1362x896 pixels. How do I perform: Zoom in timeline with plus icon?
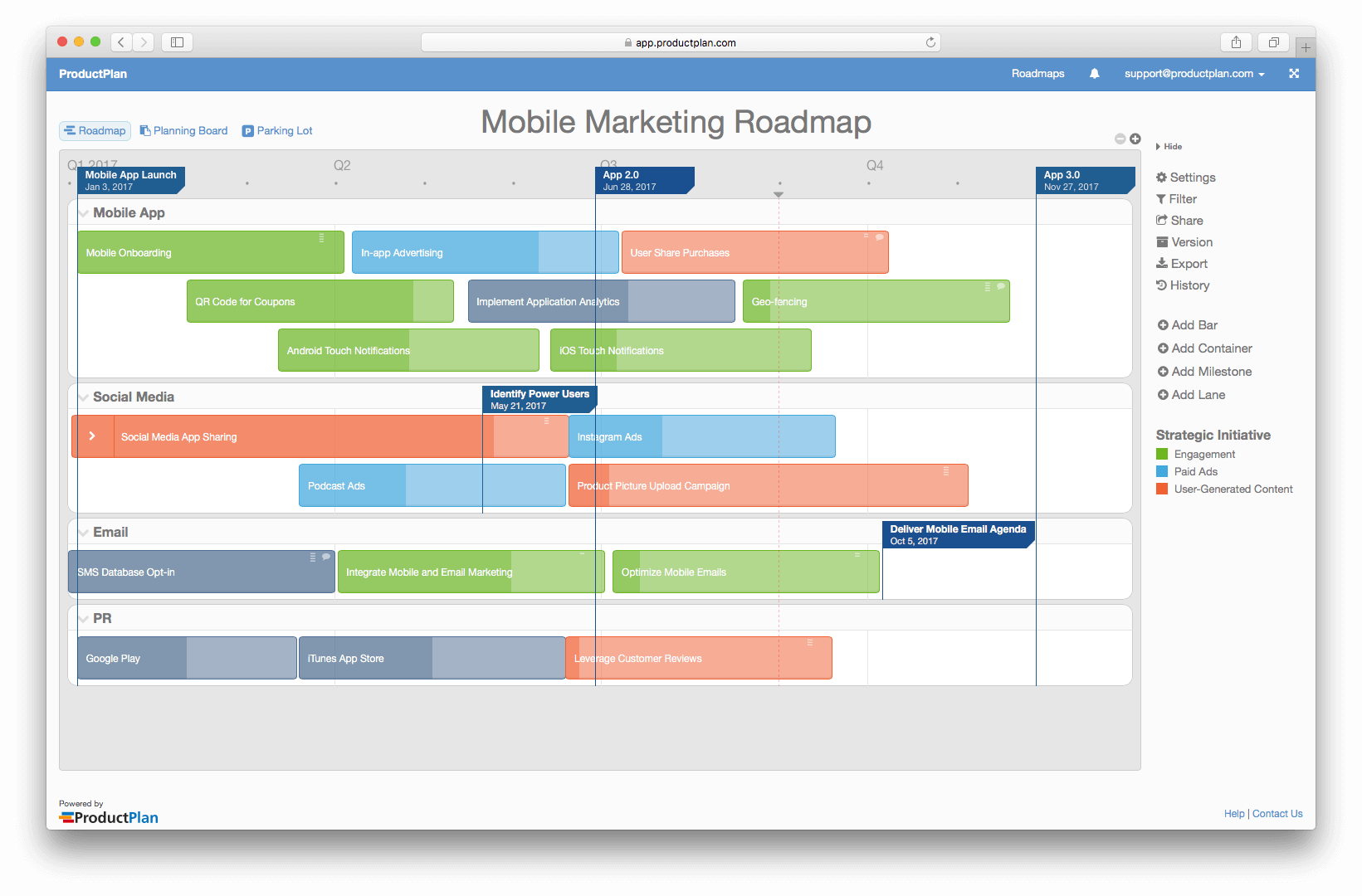tap(1135, 139)
